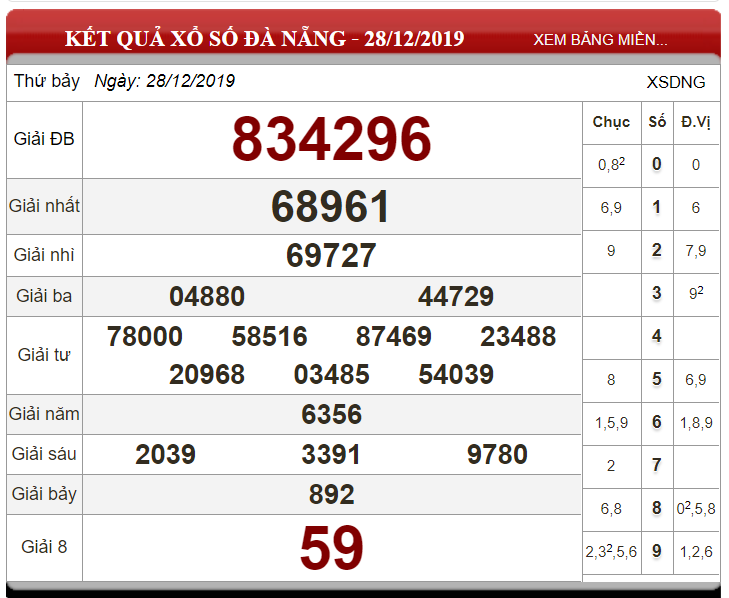
Task: Select fourth prize number 23488
Action: click(x=518, y=336)
